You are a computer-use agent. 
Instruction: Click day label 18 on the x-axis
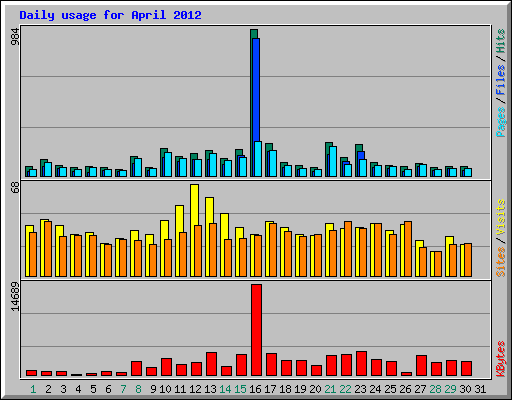click(285, 389)
